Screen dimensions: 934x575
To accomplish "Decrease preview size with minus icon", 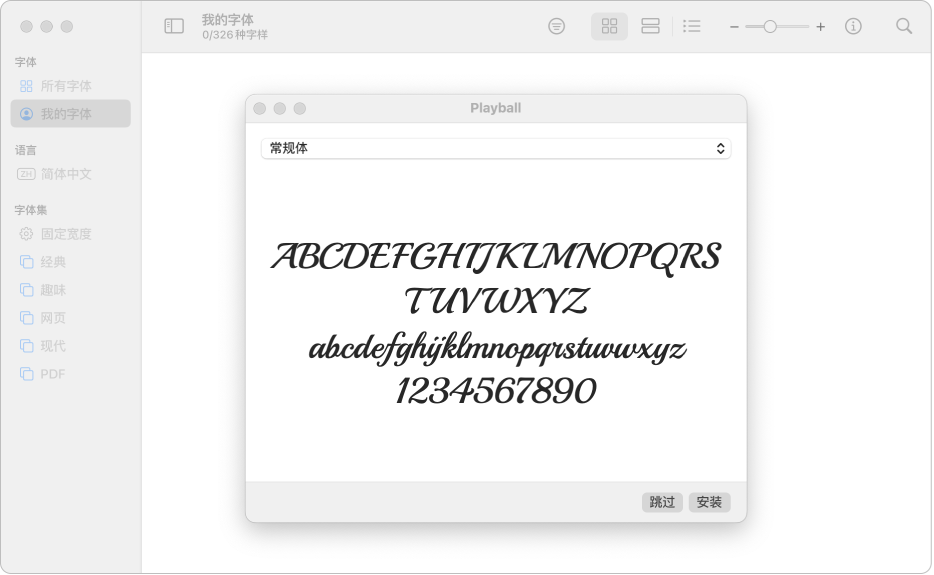I will (x=734, y=27).
